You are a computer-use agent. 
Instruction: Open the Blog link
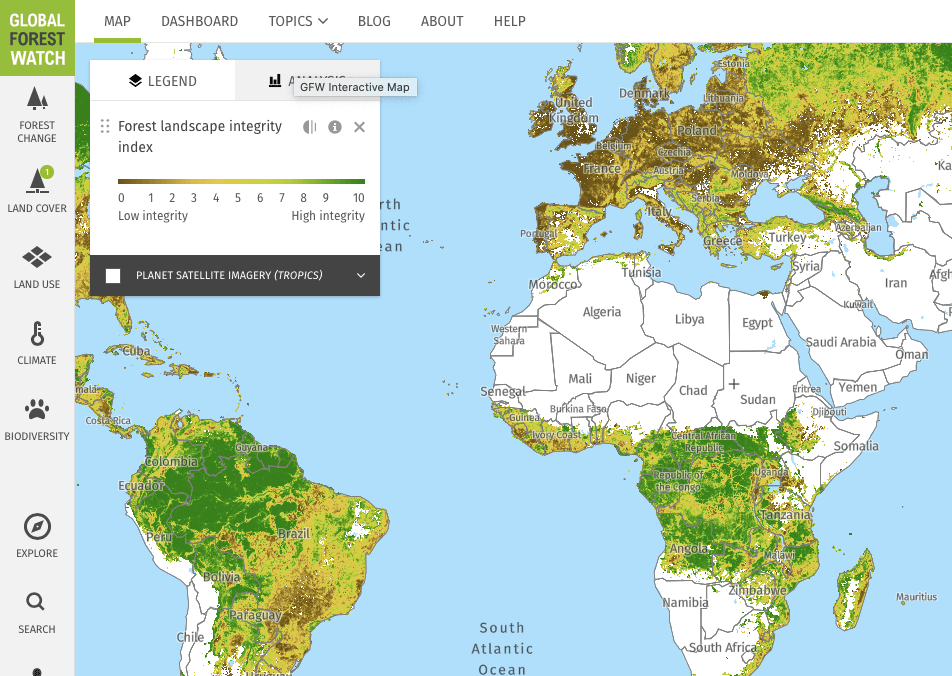click(375, 21)
